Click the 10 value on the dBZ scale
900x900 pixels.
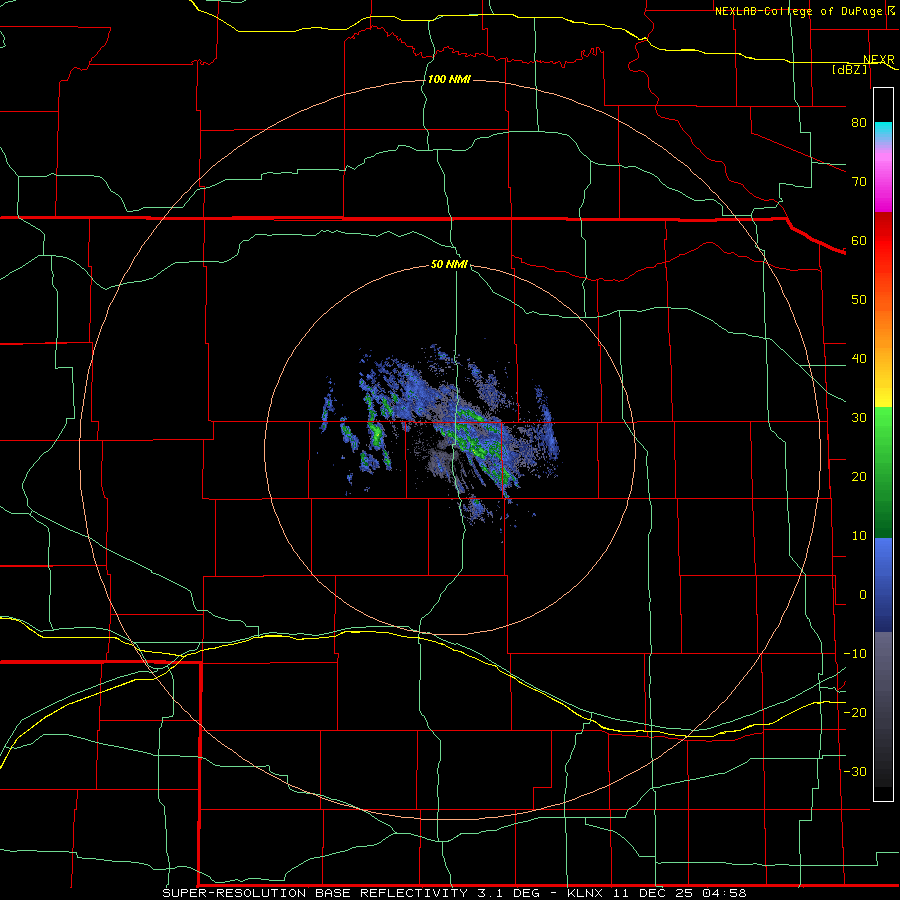(x=859, y=536)
